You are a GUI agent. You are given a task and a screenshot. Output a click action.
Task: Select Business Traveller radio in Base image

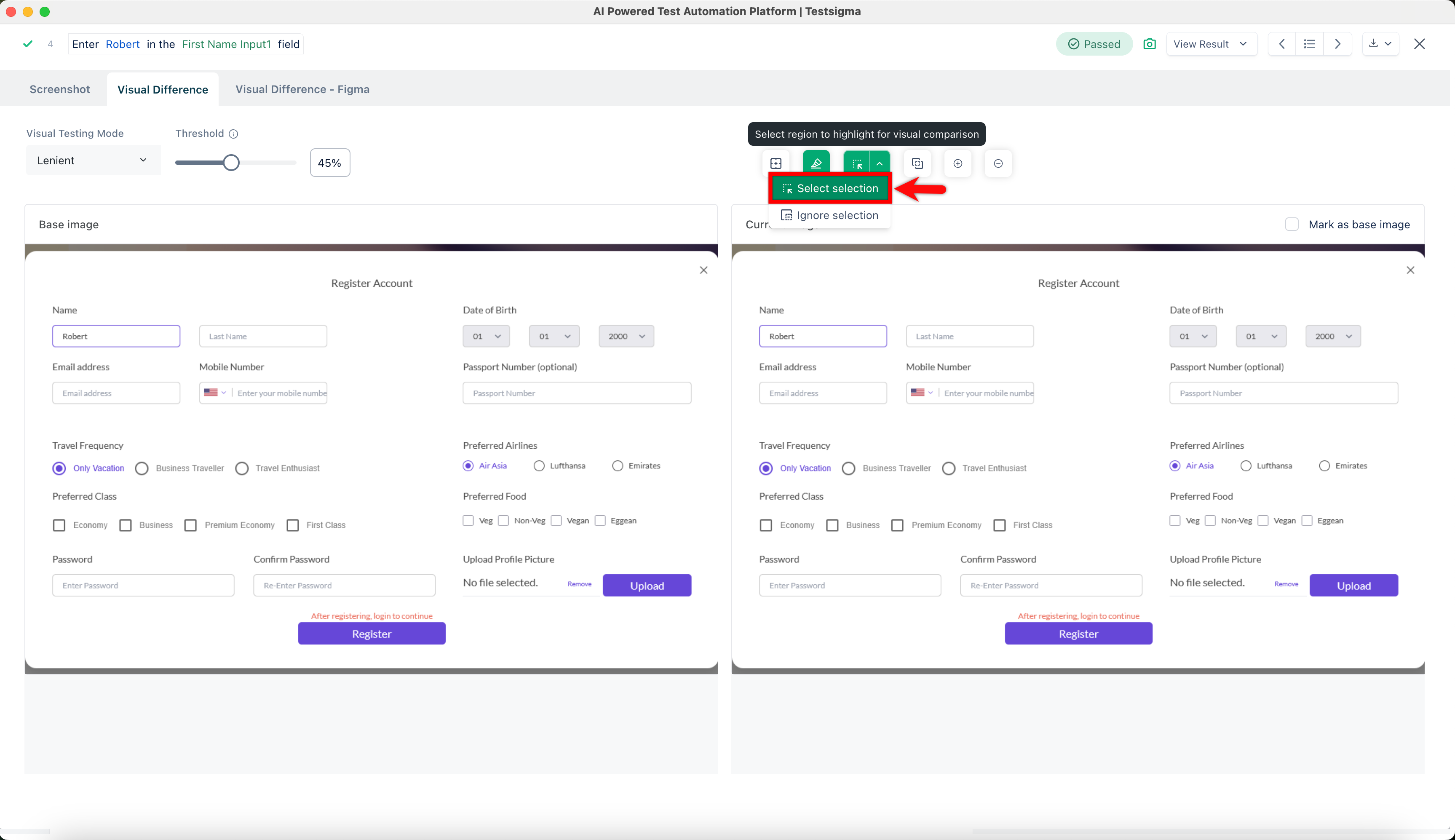click(x=142, y=468)
